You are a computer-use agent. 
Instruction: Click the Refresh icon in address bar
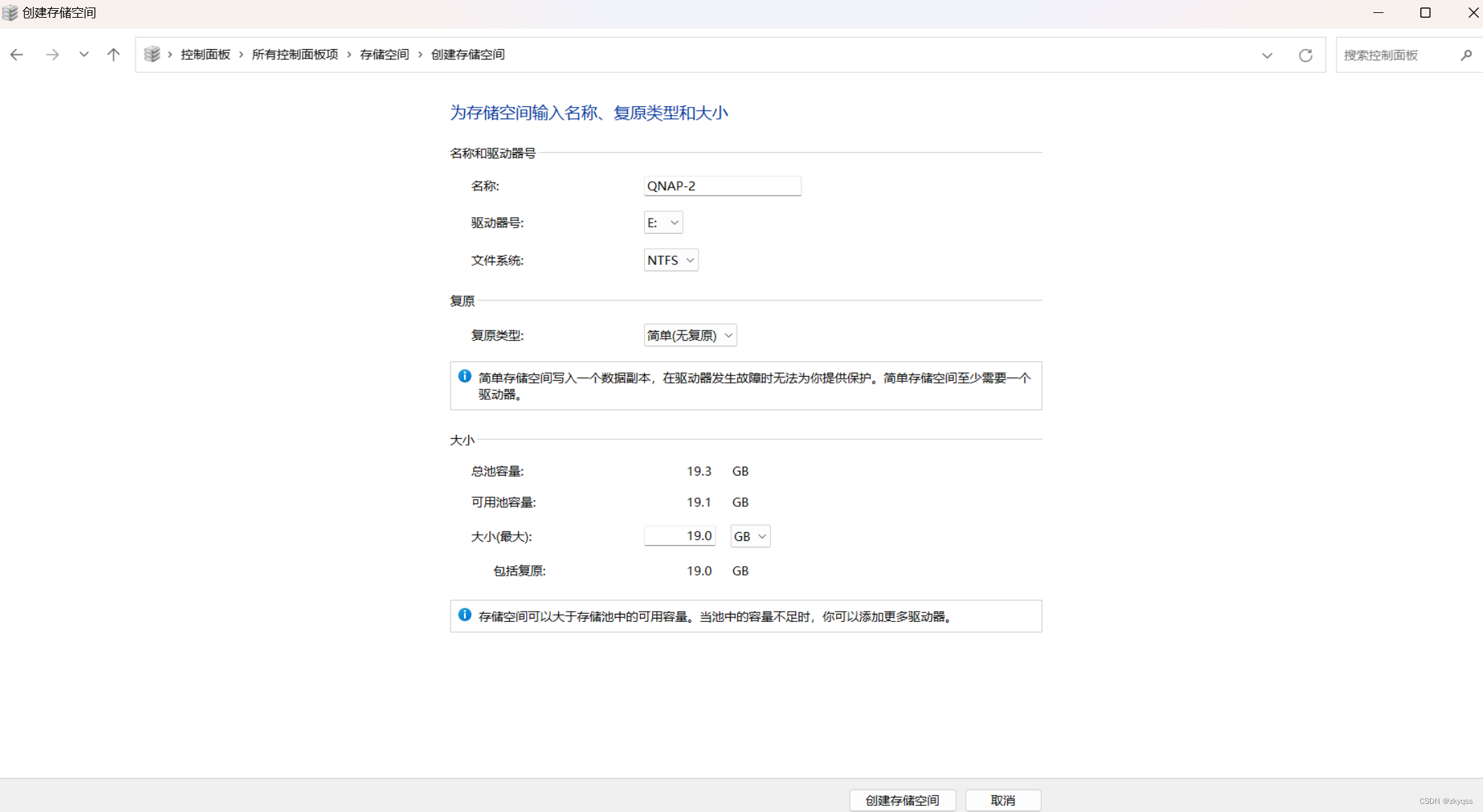(x=1305, y=55)
